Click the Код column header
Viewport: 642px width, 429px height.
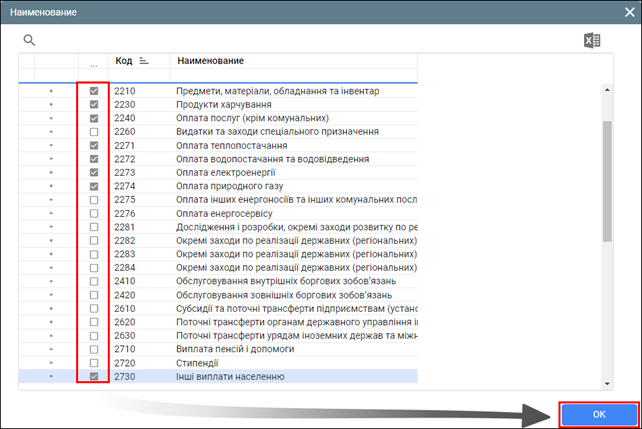(x=124, y=61)
